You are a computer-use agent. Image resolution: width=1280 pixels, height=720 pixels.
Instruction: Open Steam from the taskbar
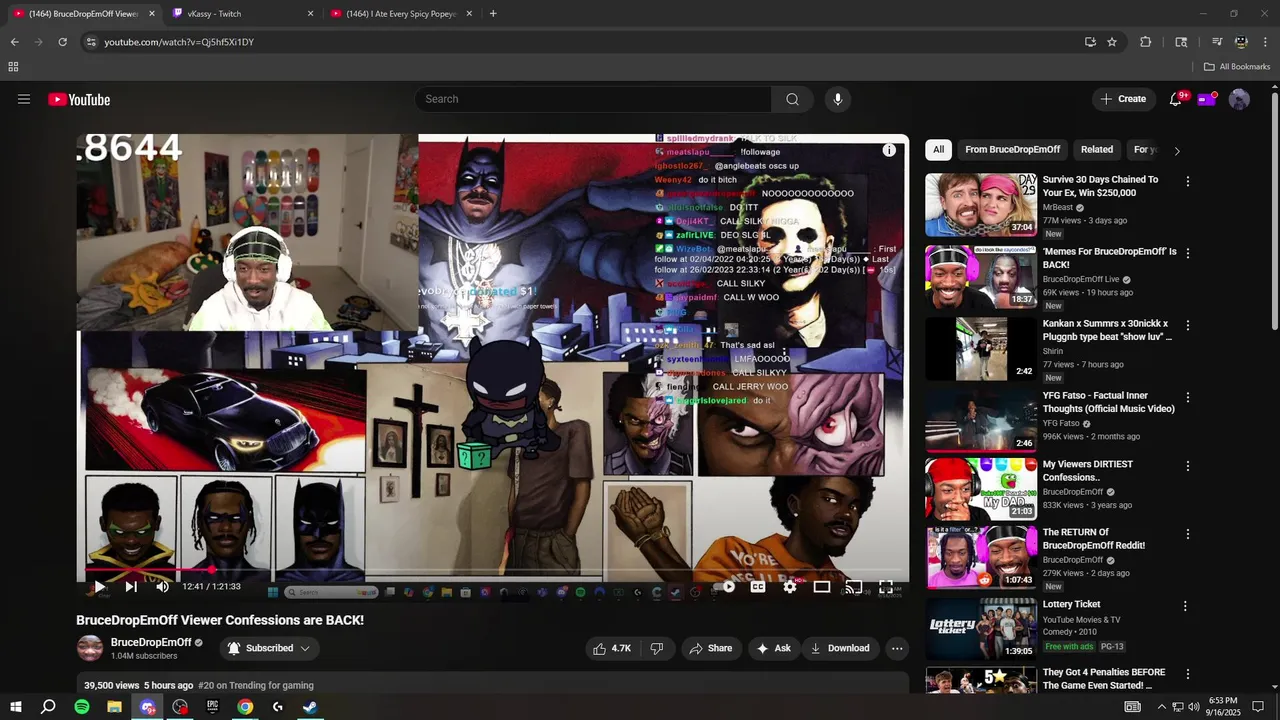click(310, 707)
